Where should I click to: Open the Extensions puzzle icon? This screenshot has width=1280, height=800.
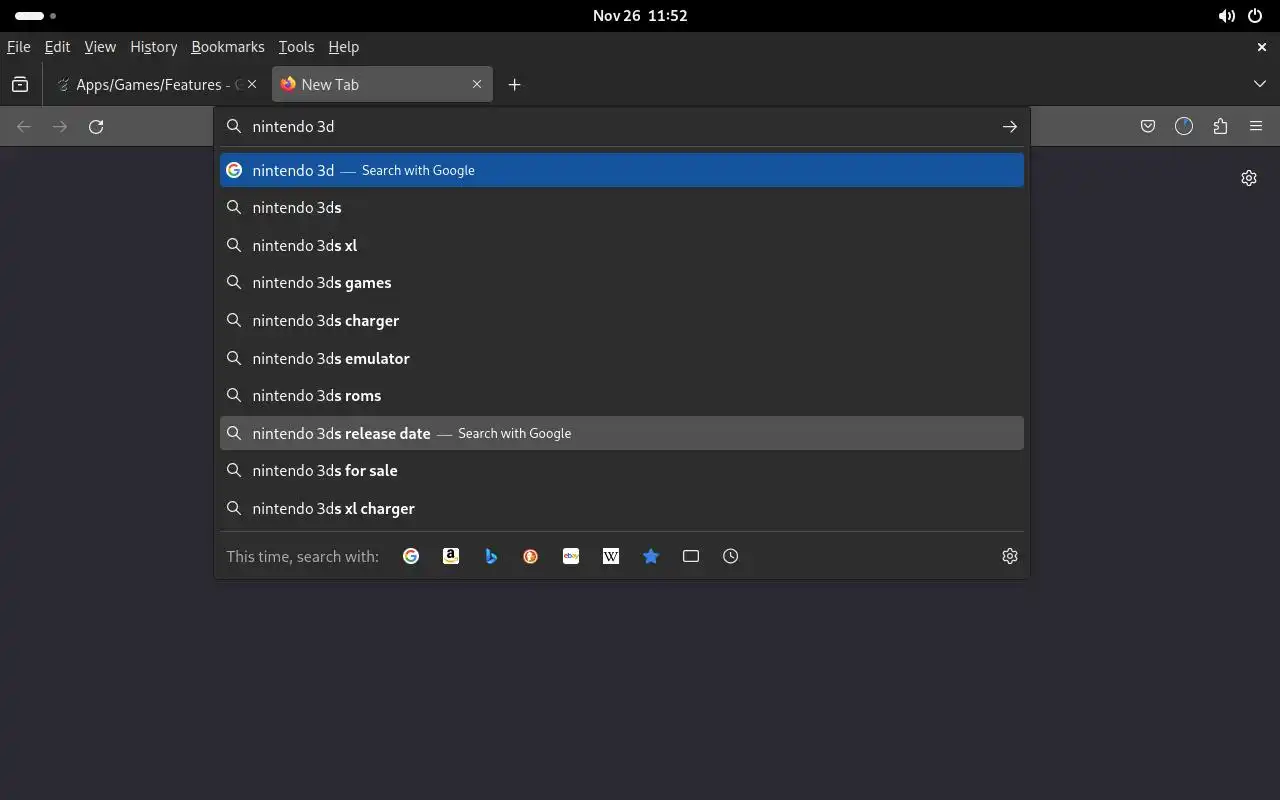click(x=1220, y=126)
